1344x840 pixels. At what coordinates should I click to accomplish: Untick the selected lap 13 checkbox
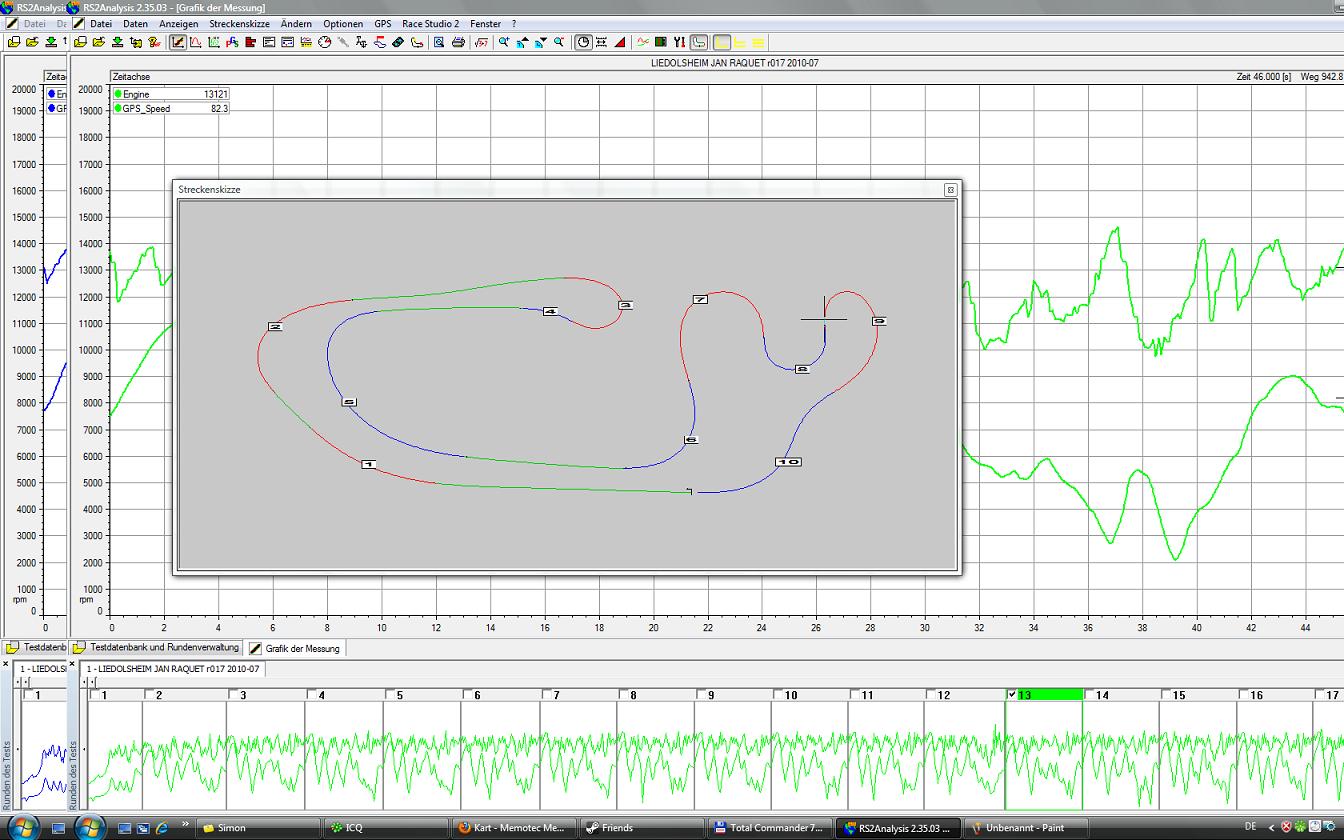tap(1012, 695)
